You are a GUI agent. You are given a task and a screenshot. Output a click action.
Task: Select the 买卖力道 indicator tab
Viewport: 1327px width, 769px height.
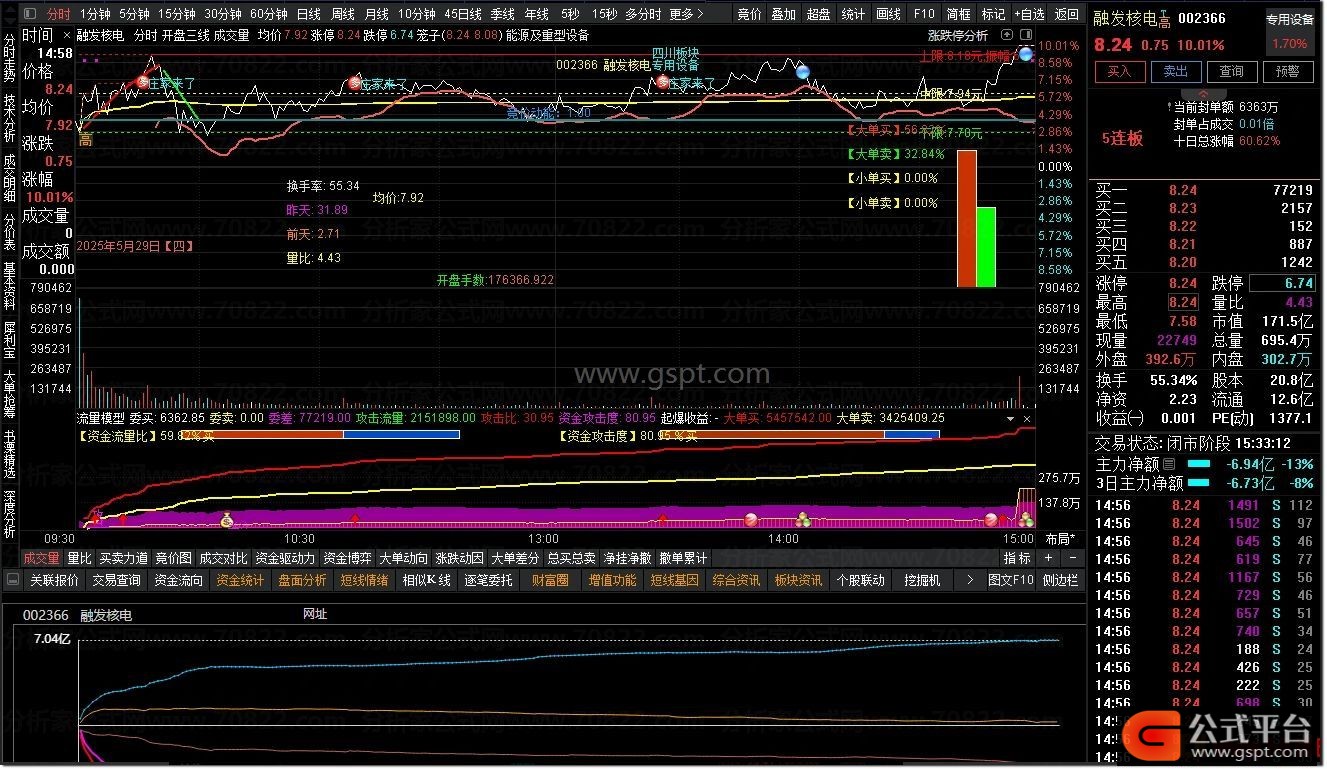[x=123, y=558]
